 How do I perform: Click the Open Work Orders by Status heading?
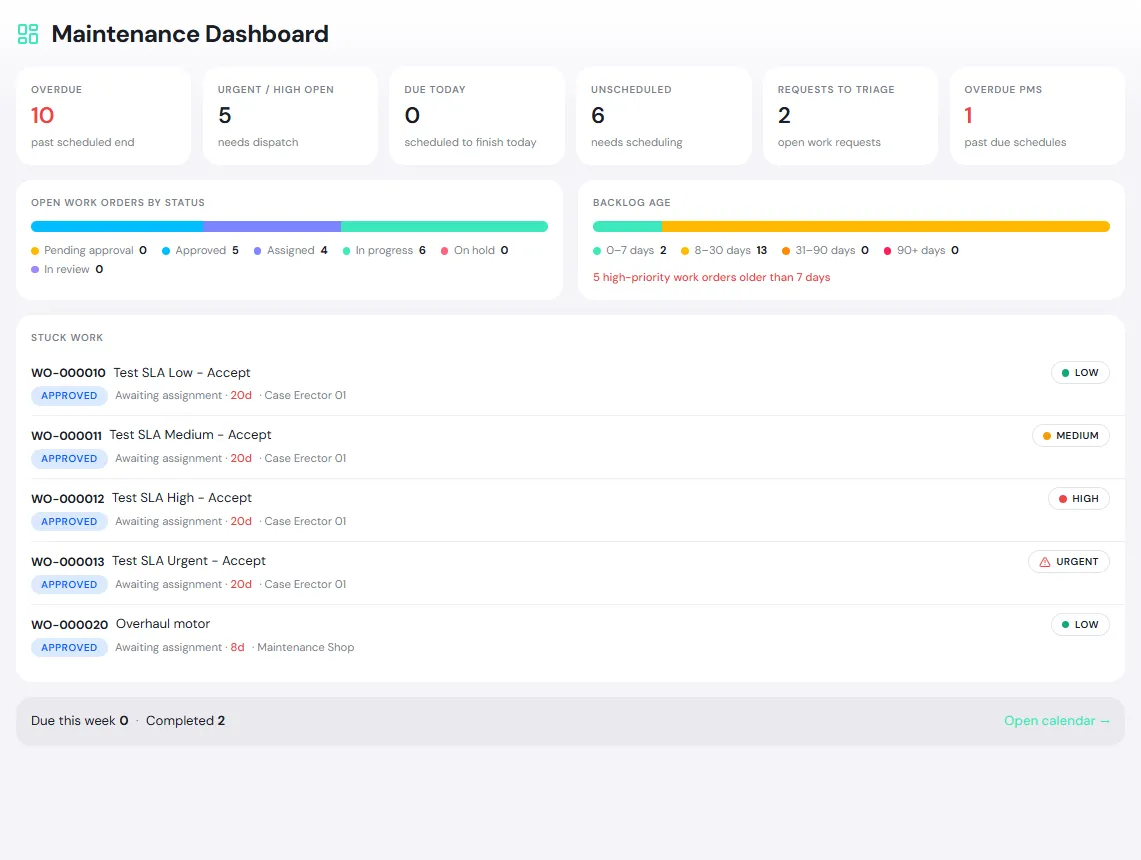click(x=118, y=202)
